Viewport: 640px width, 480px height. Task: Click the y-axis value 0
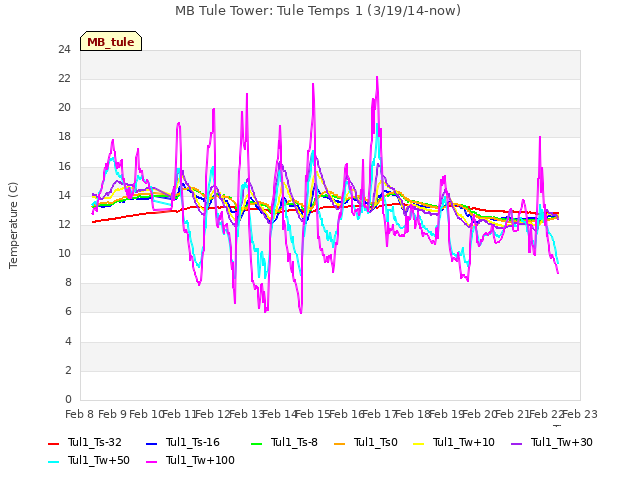[x=68, y=399]
